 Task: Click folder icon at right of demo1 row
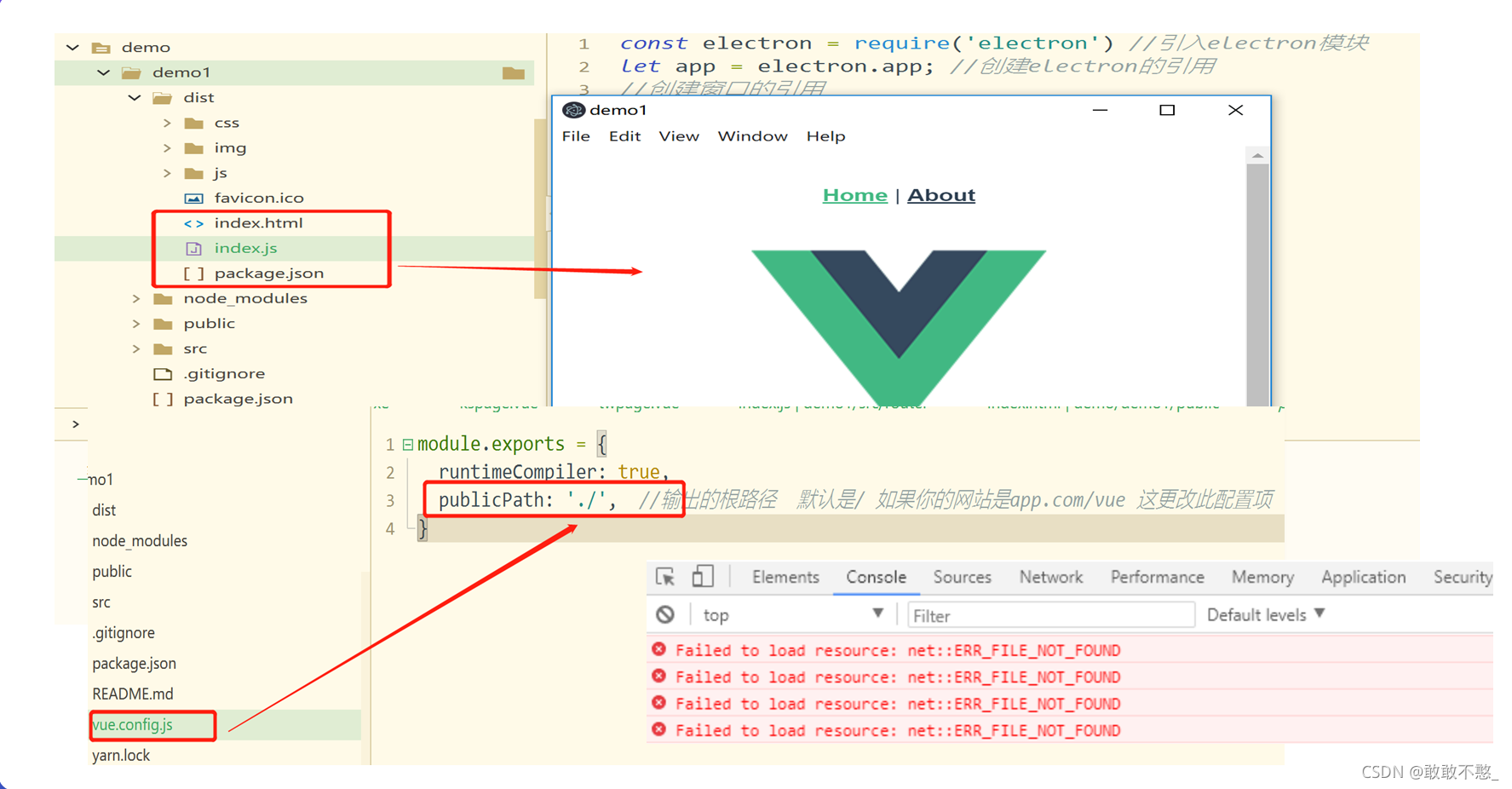click(514, 73)
